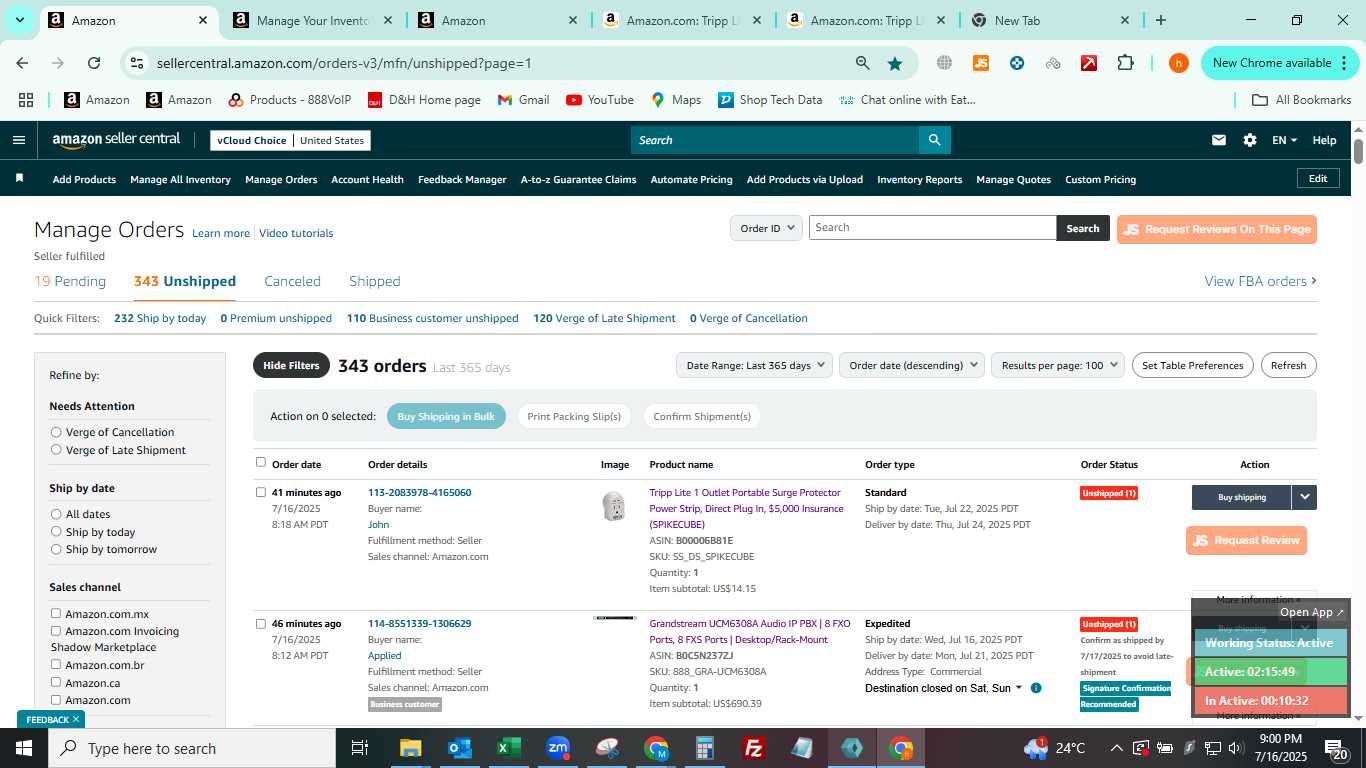1366x768 pixels.
Task: Switch to the Pending orders tab
Action: tap(70, 281)
